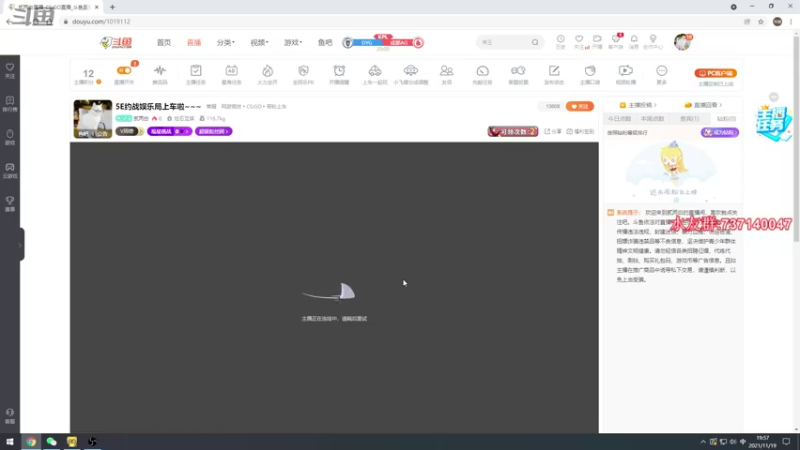Select the 本周贡献 ranking tab
This screenshot has width=800, height=450.
(652, 118)
